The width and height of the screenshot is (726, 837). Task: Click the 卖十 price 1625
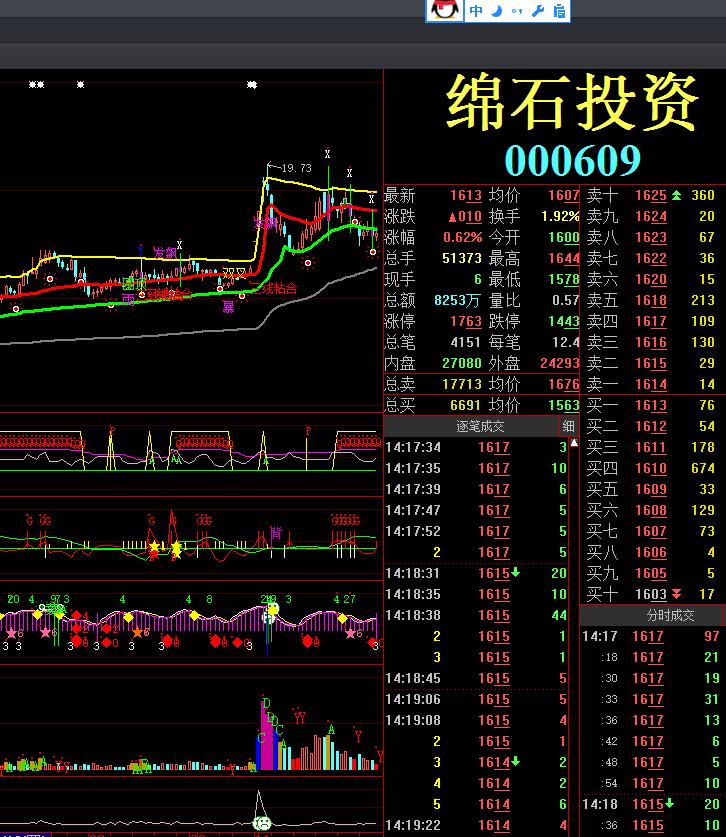tap(651, 195)
